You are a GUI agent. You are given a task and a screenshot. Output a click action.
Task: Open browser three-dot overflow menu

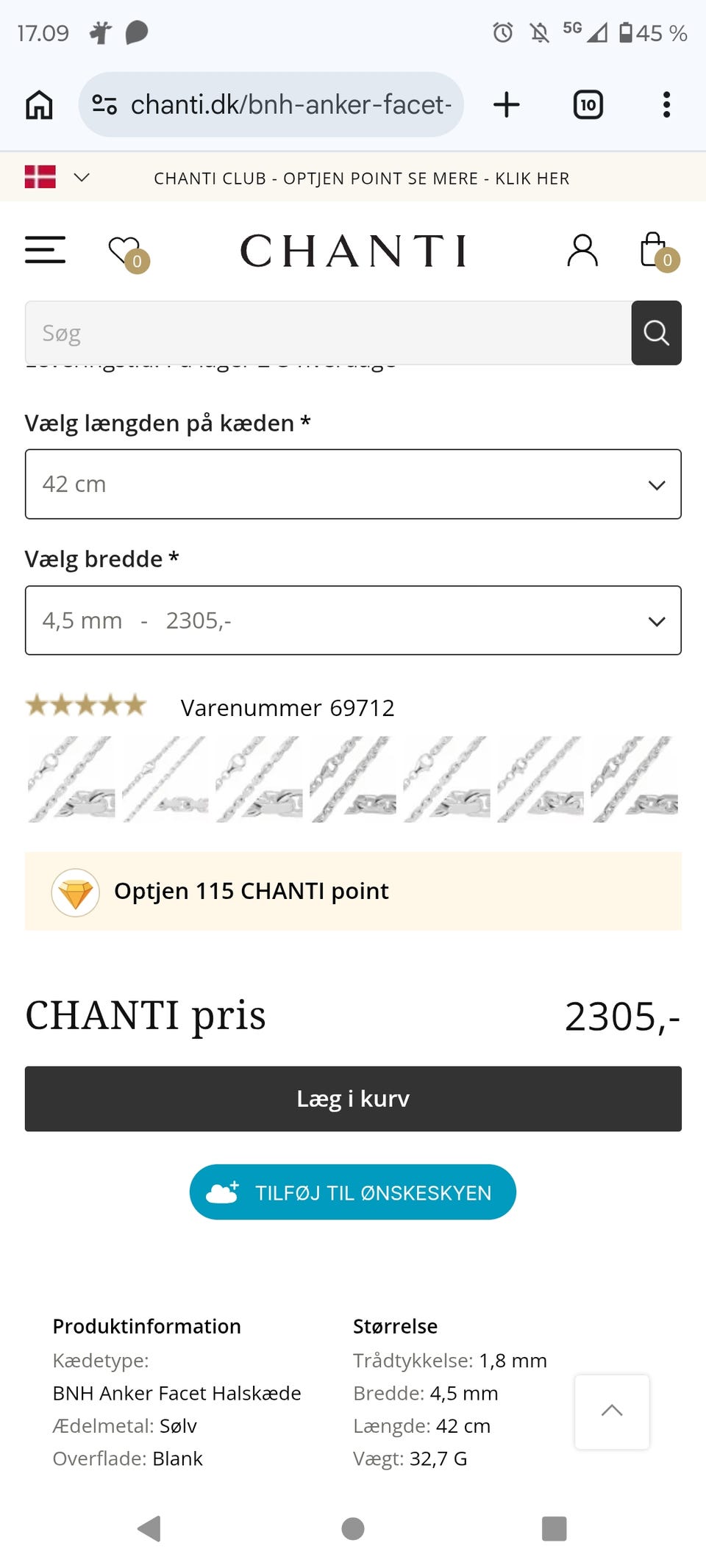pyautogui.click(x=666, y=104)
